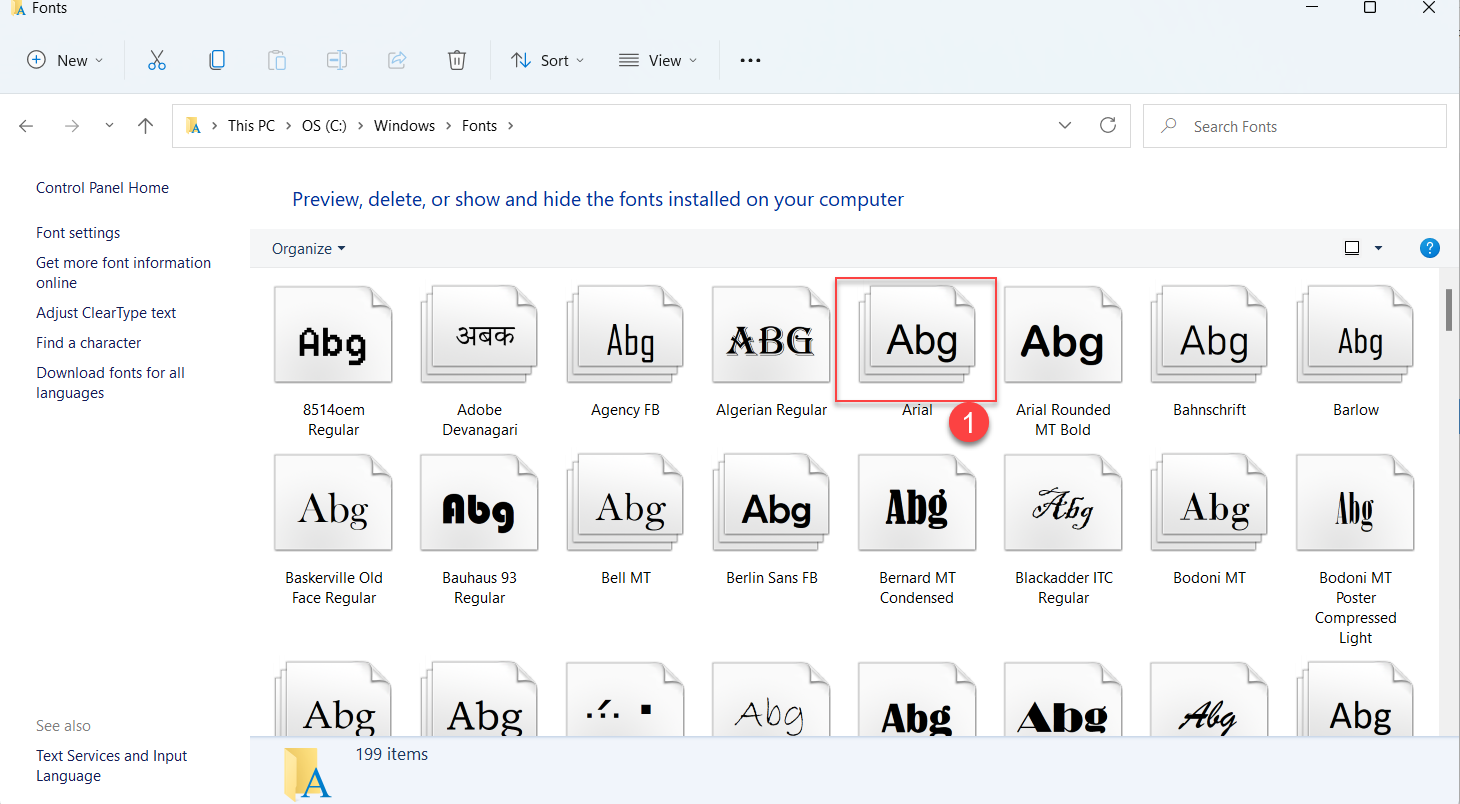The width and height of the screenshot is (1460, 804).
Task: Click the Delete trash can icon
Action: pos(457,60)
